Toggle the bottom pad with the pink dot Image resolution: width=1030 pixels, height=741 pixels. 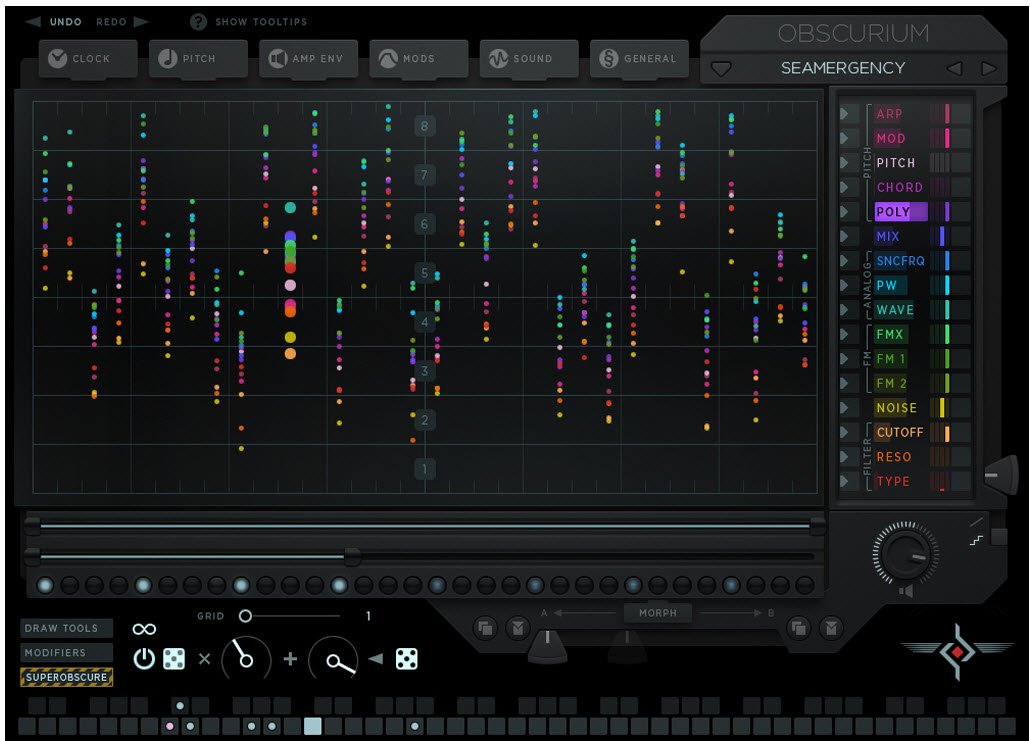pyautogui.click(x=170, y=726)
